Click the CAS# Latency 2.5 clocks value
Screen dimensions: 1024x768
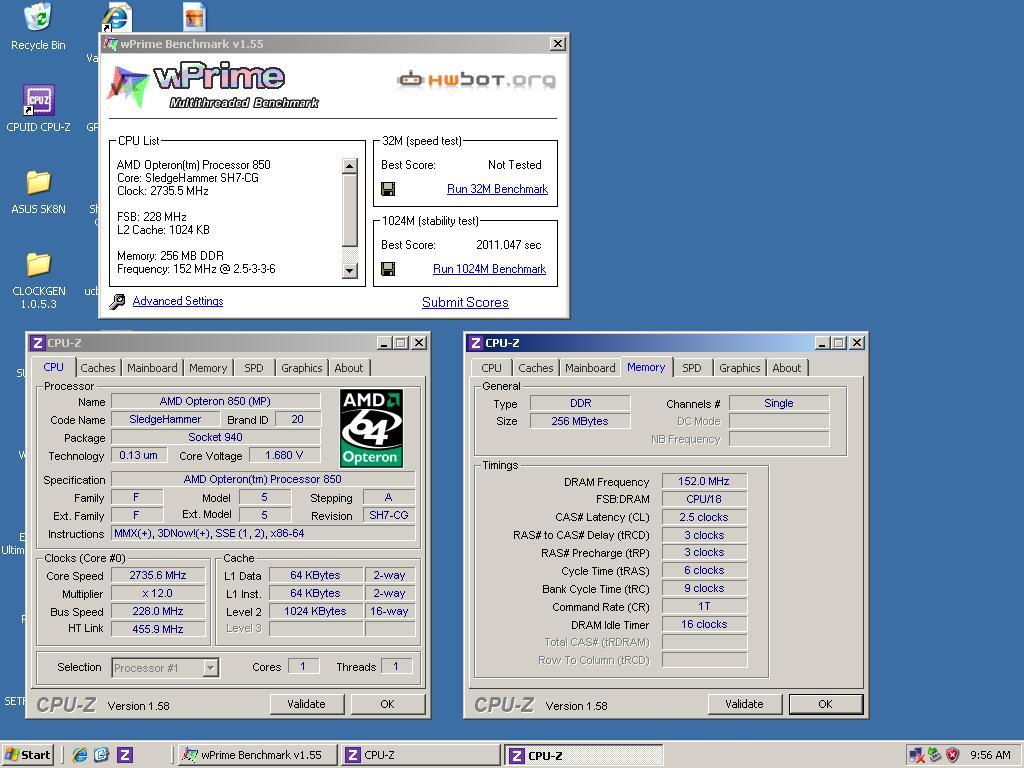coord(704,517)
